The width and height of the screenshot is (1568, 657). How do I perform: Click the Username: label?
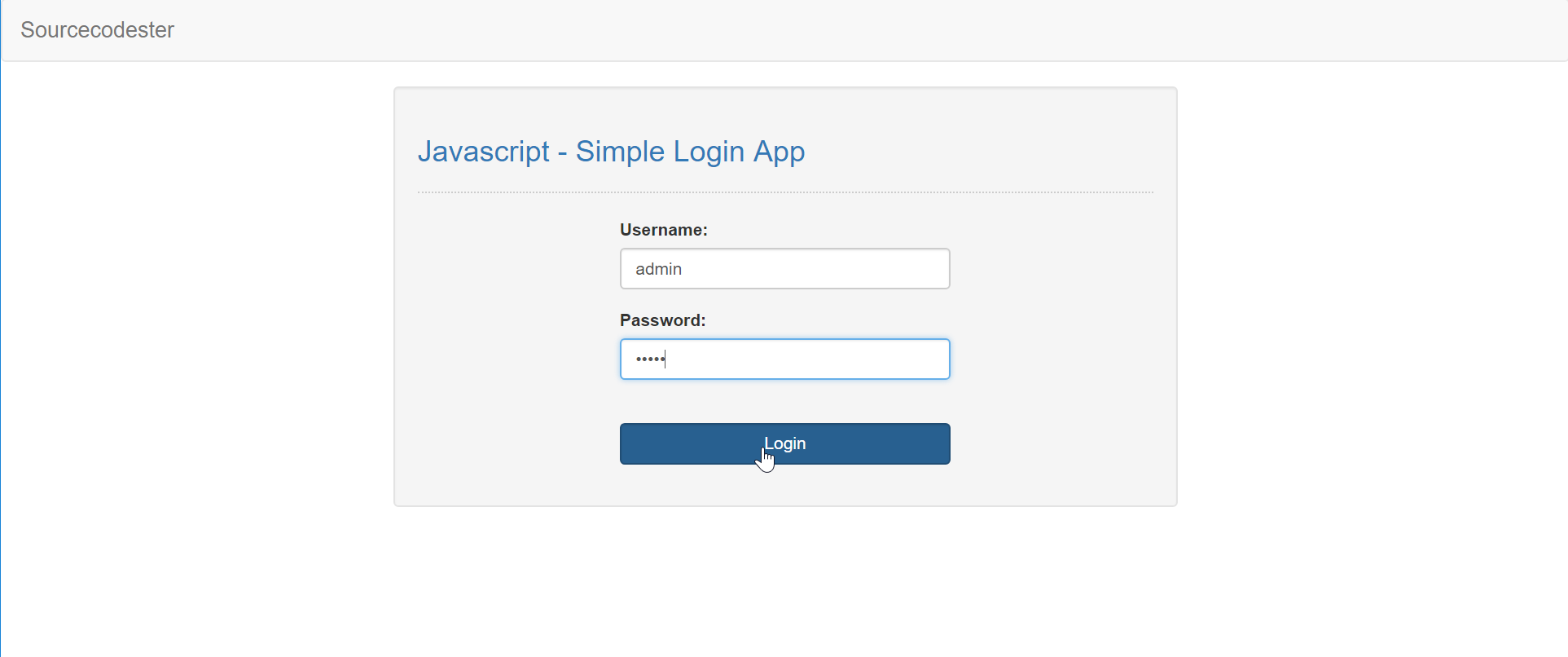pyautogui.click(x=663, y=230)
